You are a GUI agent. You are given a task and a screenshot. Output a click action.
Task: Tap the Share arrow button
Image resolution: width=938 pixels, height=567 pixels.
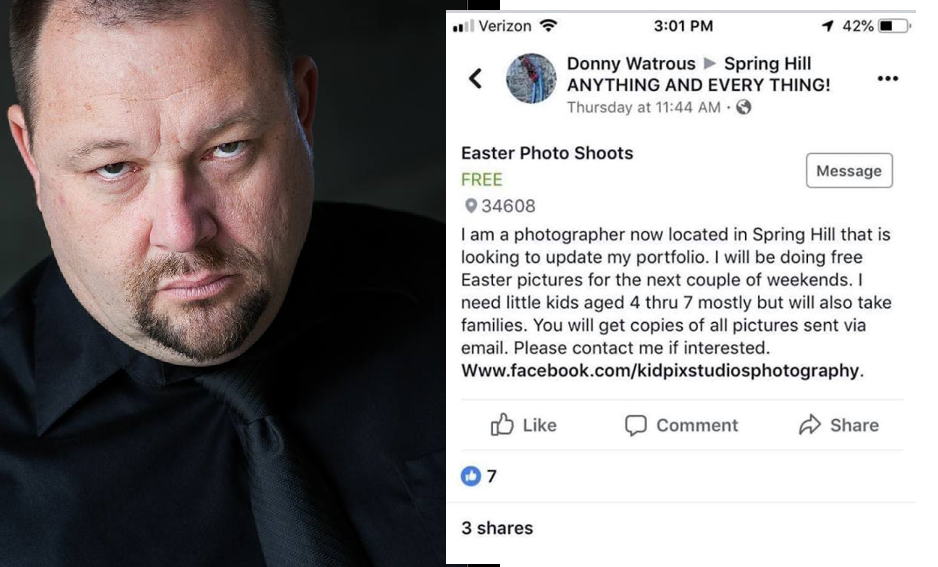tap(810, 425)
